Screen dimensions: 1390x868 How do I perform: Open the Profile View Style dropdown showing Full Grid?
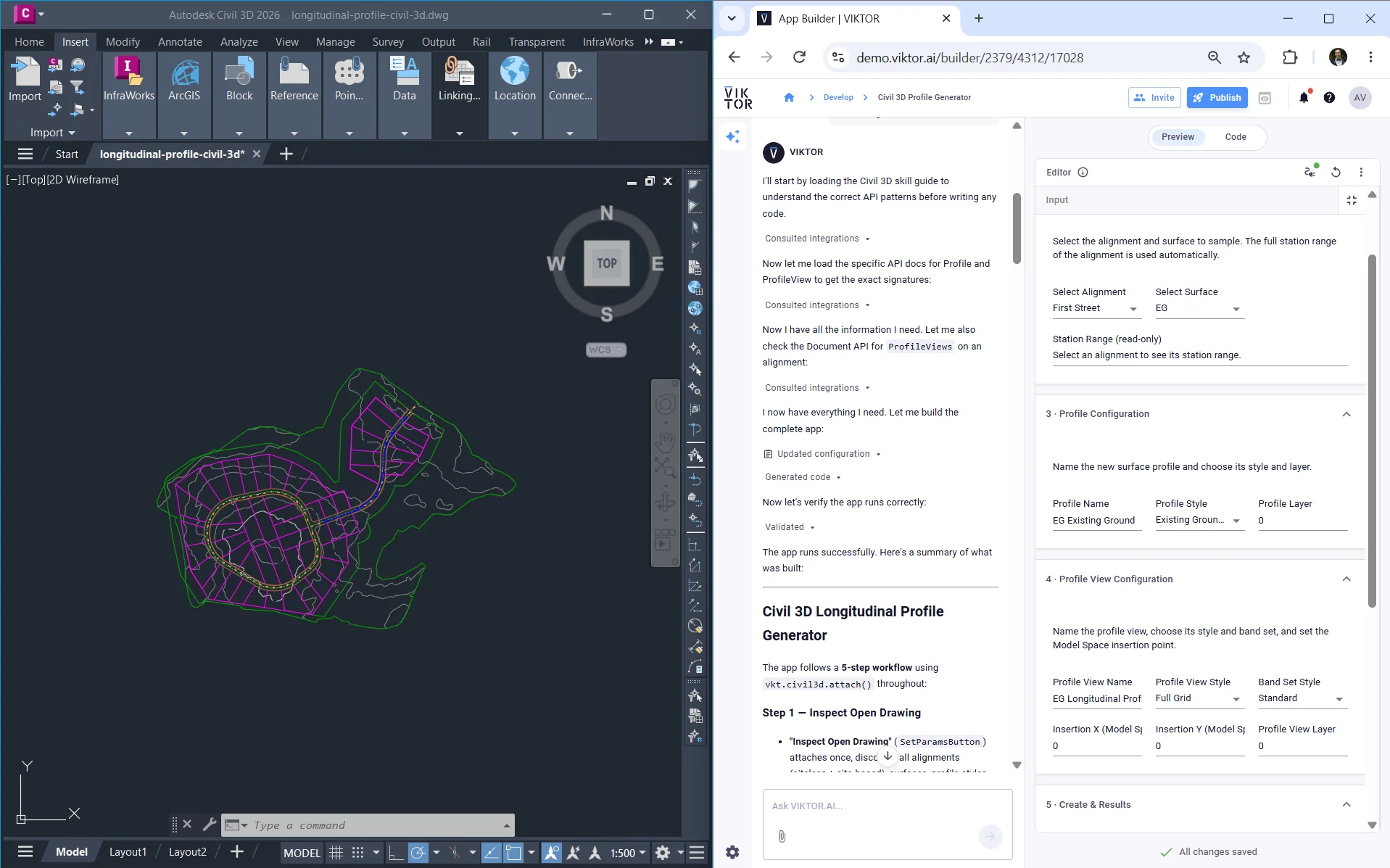tap(1199, 698)
